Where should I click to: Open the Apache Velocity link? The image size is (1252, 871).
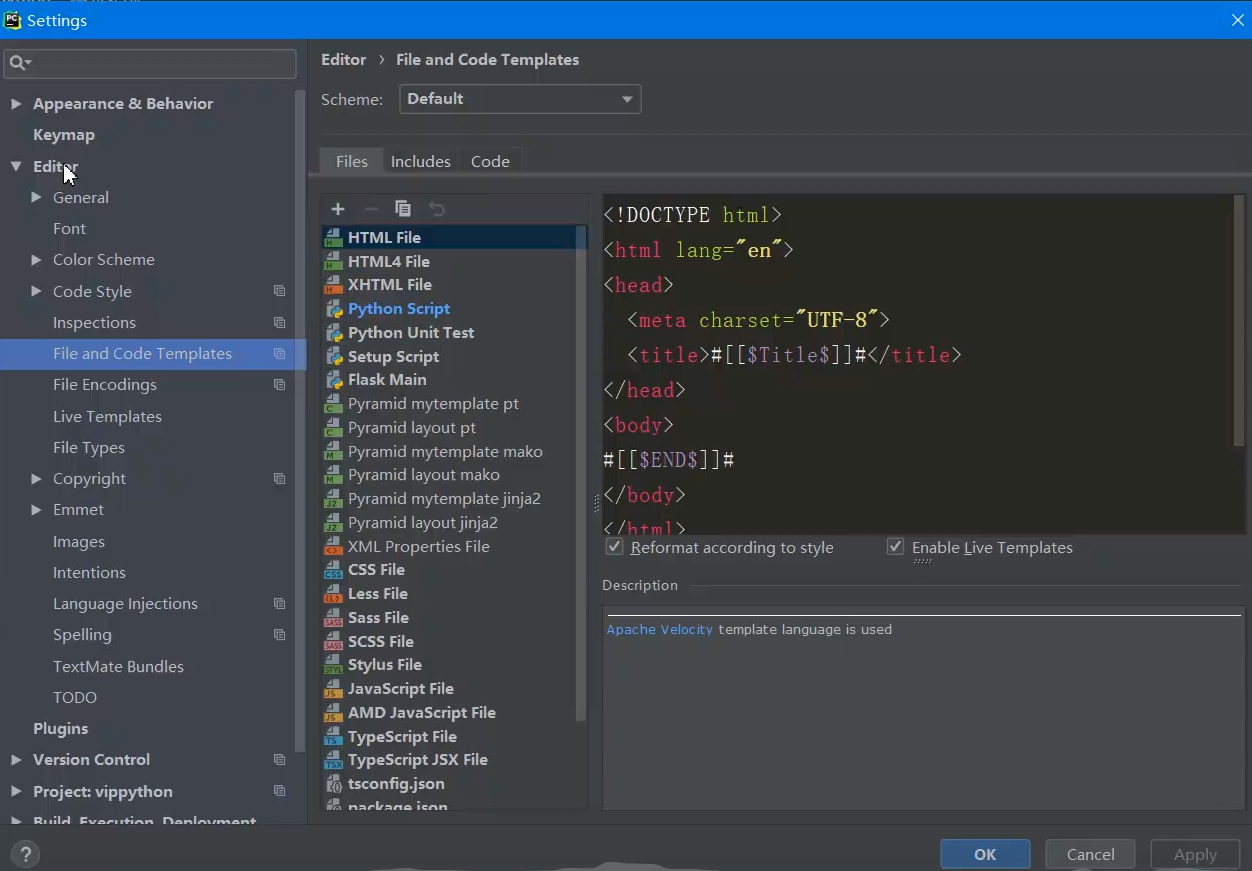pos(659,630)
